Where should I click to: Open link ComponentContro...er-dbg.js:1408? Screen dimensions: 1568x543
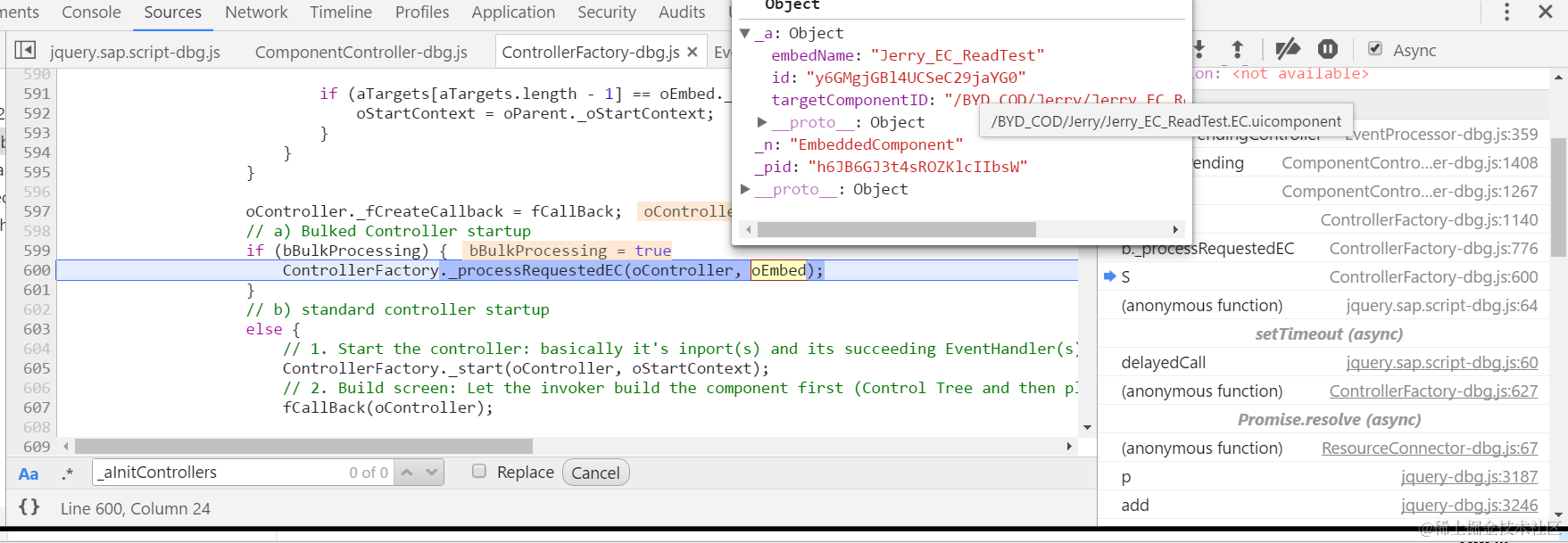[x=1410, y=163]
